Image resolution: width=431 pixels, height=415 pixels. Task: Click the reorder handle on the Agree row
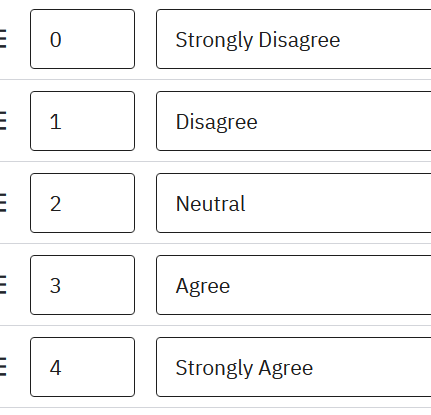(3, 285)
